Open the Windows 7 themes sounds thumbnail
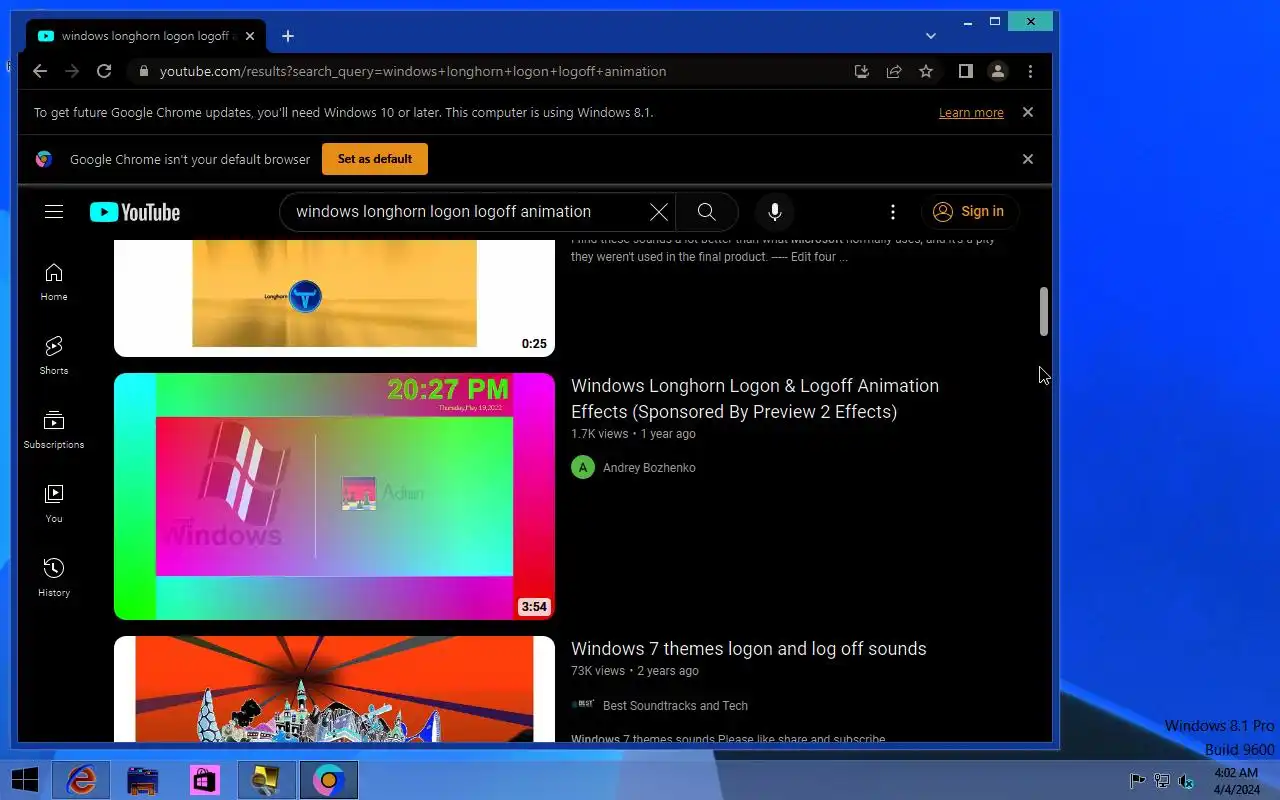This screenshot has width=1280, height=800. (334, 689)
